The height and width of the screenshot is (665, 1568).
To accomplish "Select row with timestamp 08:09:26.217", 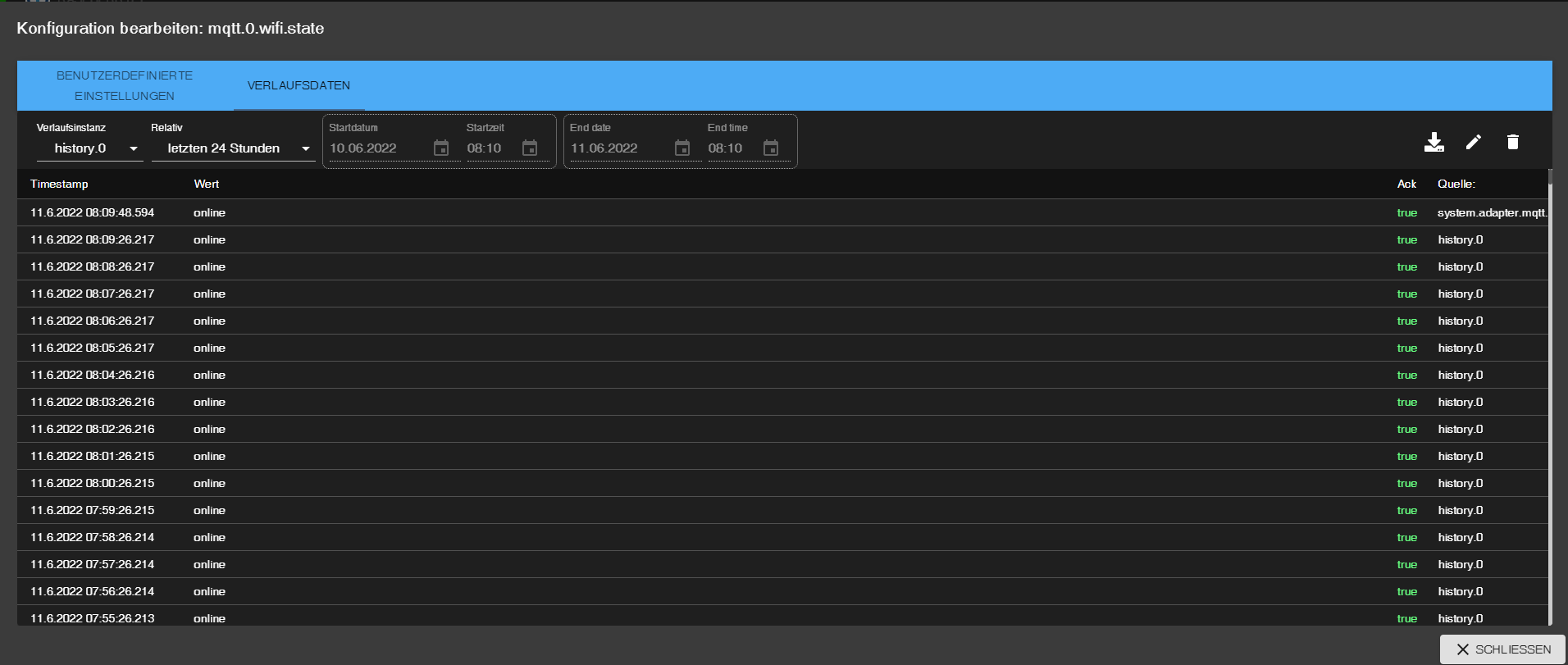I will (x=782, y=239).
